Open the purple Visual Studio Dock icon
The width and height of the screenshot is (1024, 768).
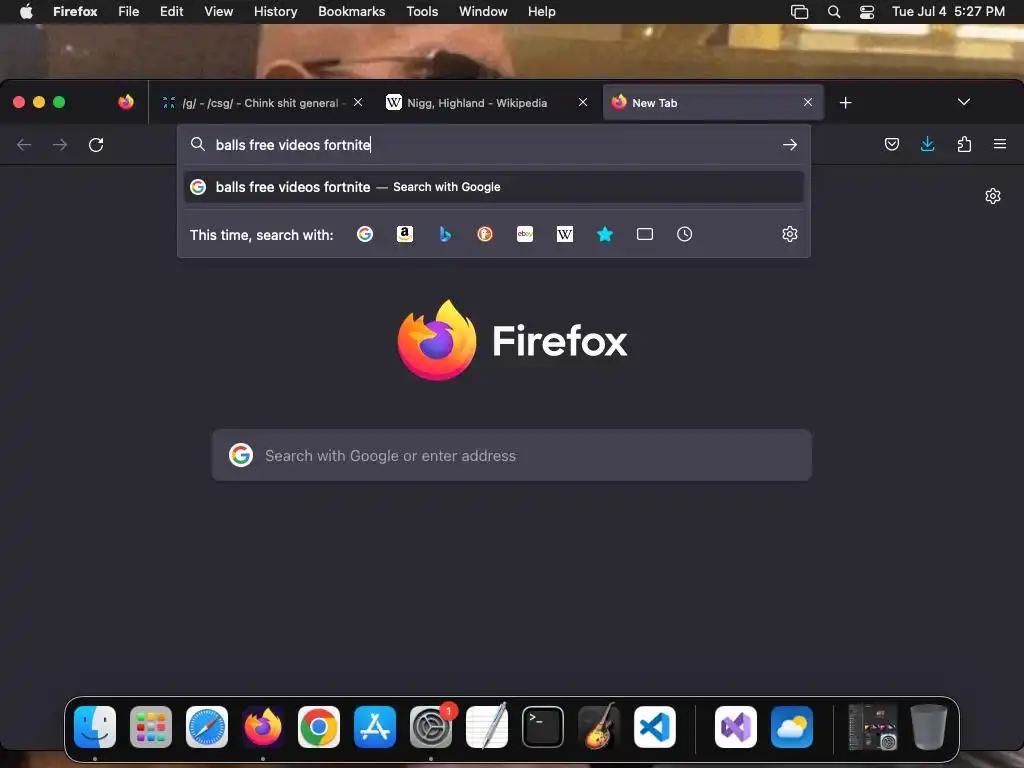tap(736, 727)
